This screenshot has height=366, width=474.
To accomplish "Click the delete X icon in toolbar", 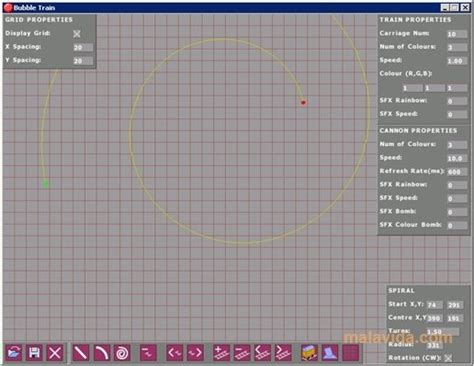I will coord(55,352).
